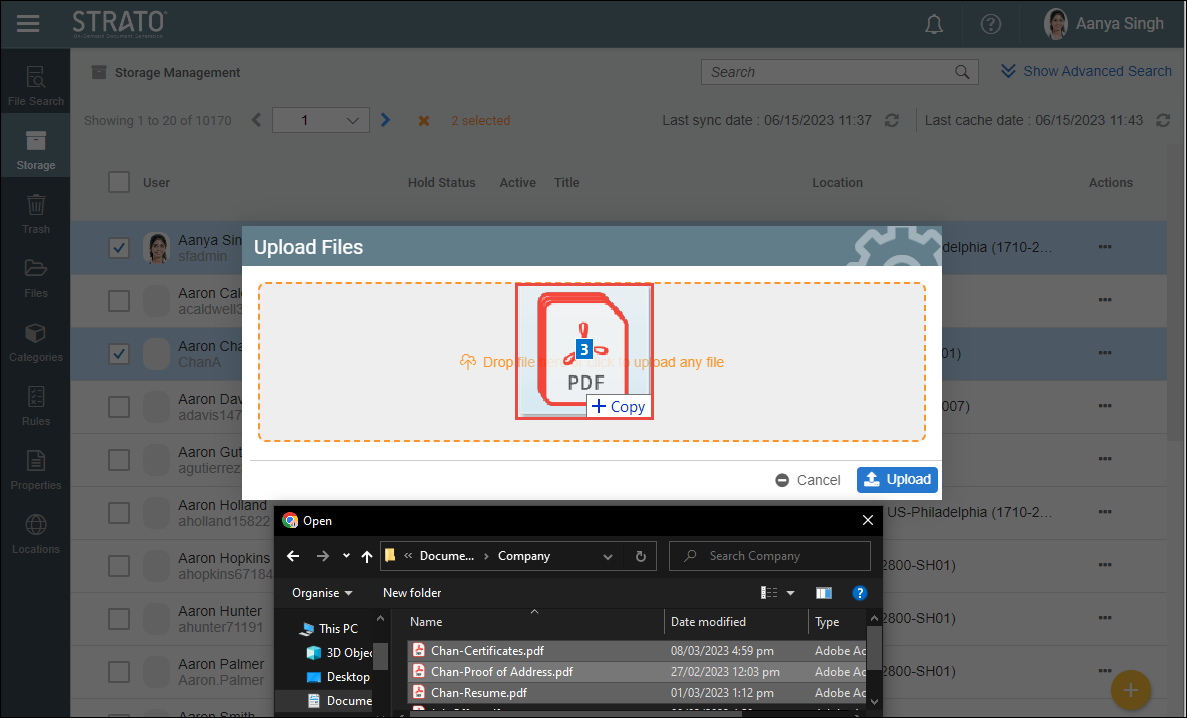This screenshot has height=718, width=1187.
Task: Check the Aaron Holland row checkbox
Action: [119, 513]
